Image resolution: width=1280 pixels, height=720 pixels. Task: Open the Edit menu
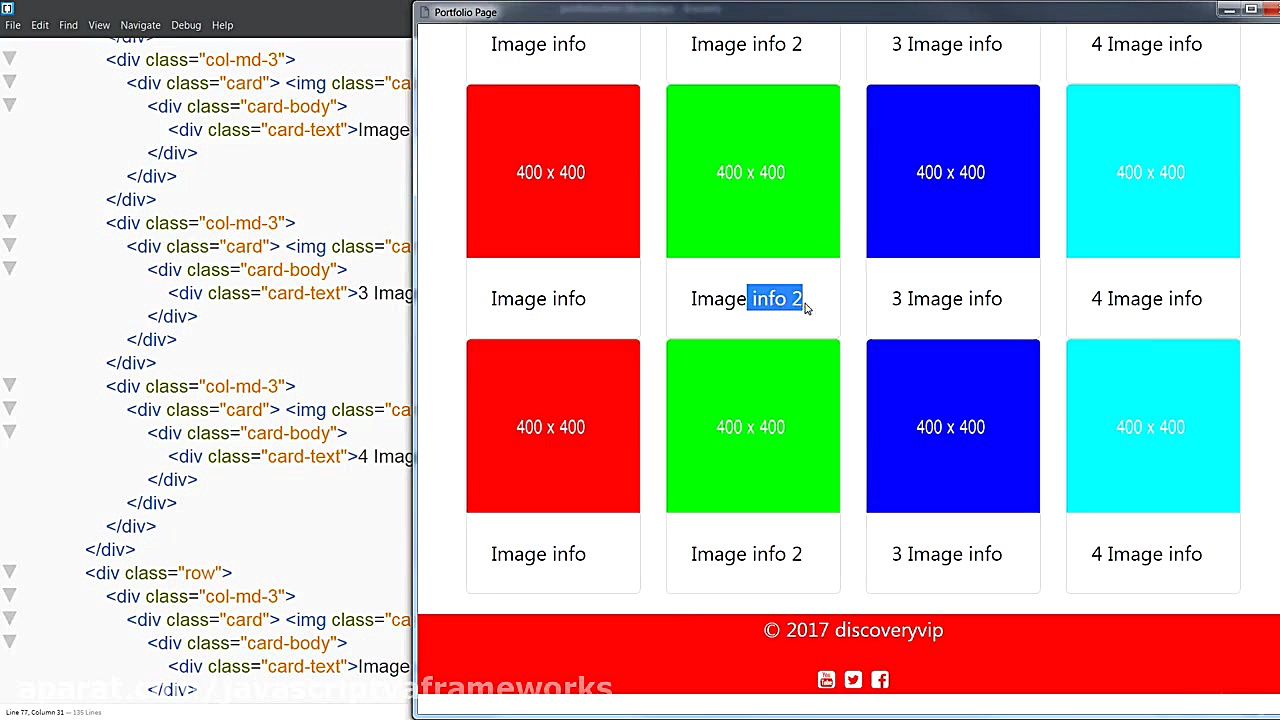click(x=39, y=25)
